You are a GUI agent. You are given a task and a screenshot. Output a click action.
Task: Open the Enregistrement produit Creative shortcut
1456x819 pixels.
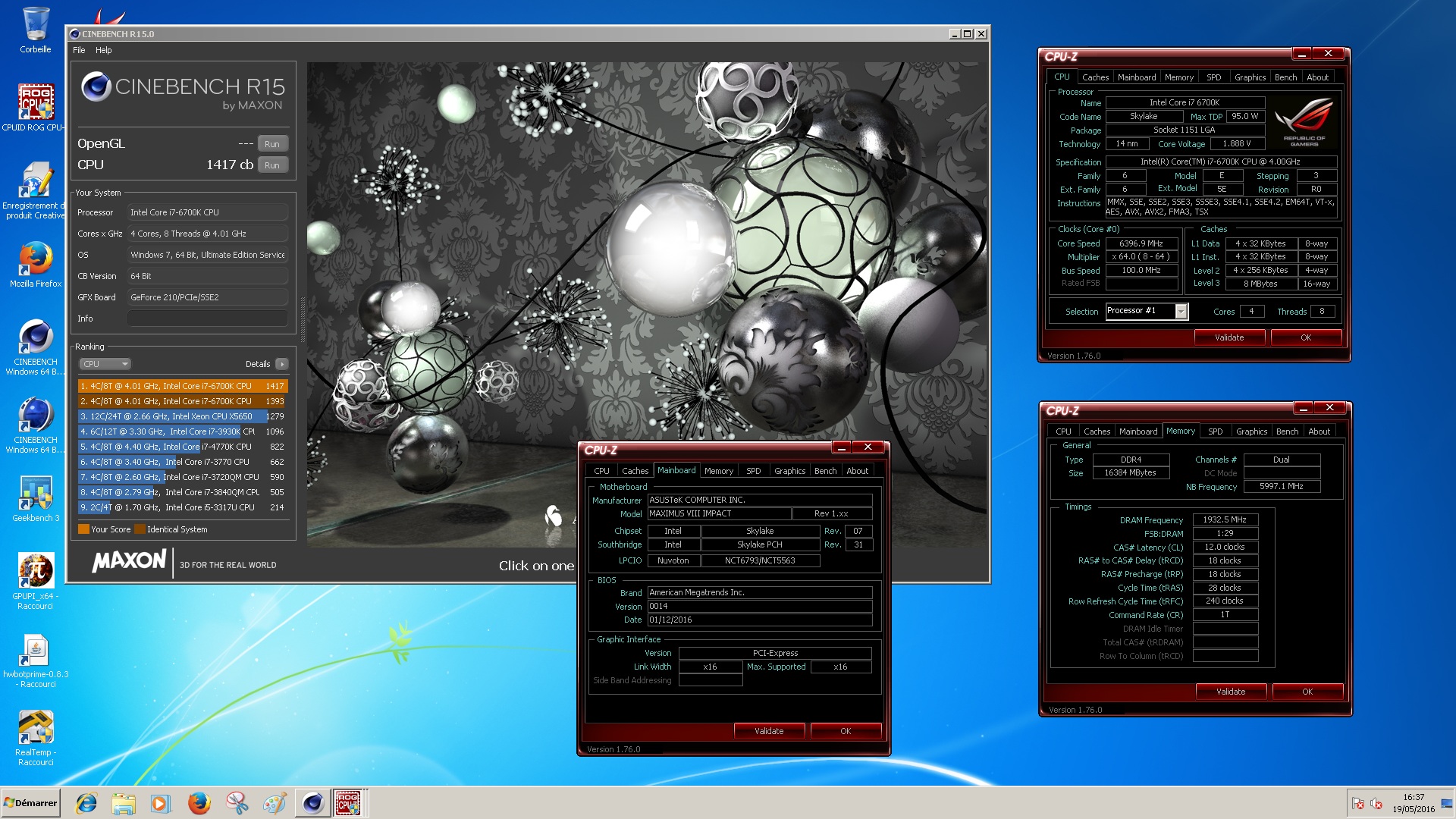[35, 190]
